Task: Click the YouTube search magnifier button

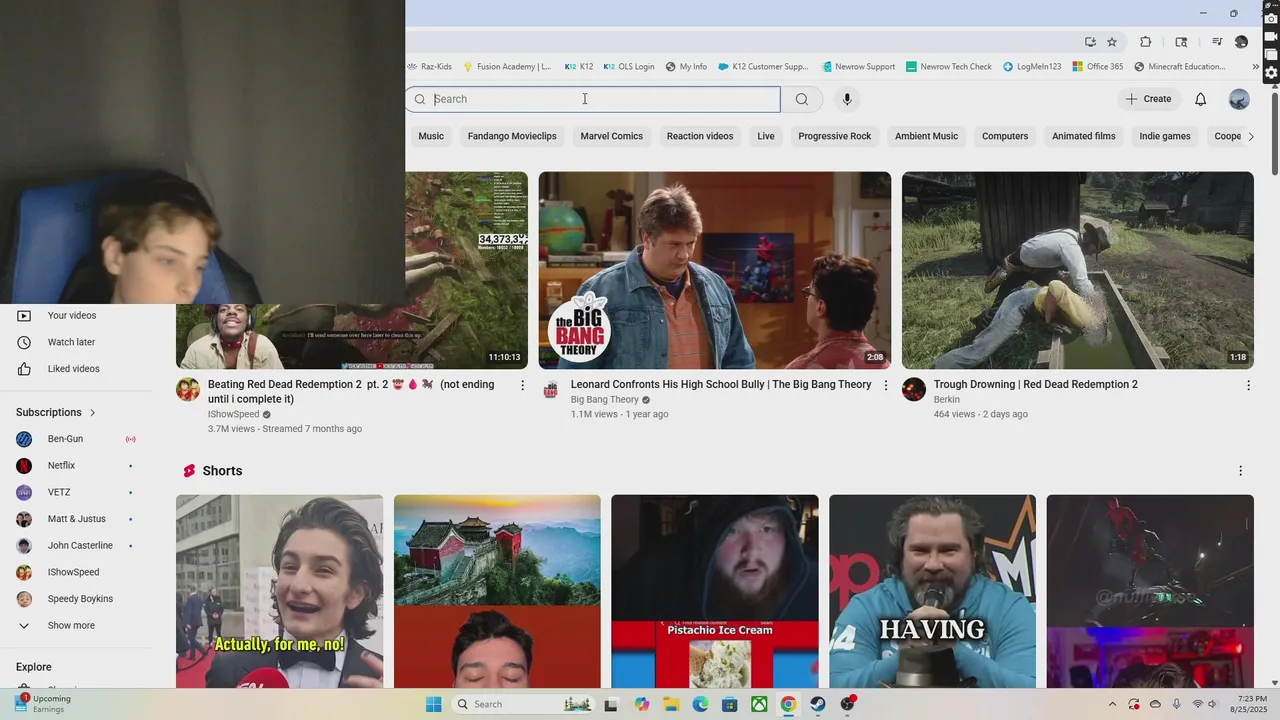Action: point(802,99)
